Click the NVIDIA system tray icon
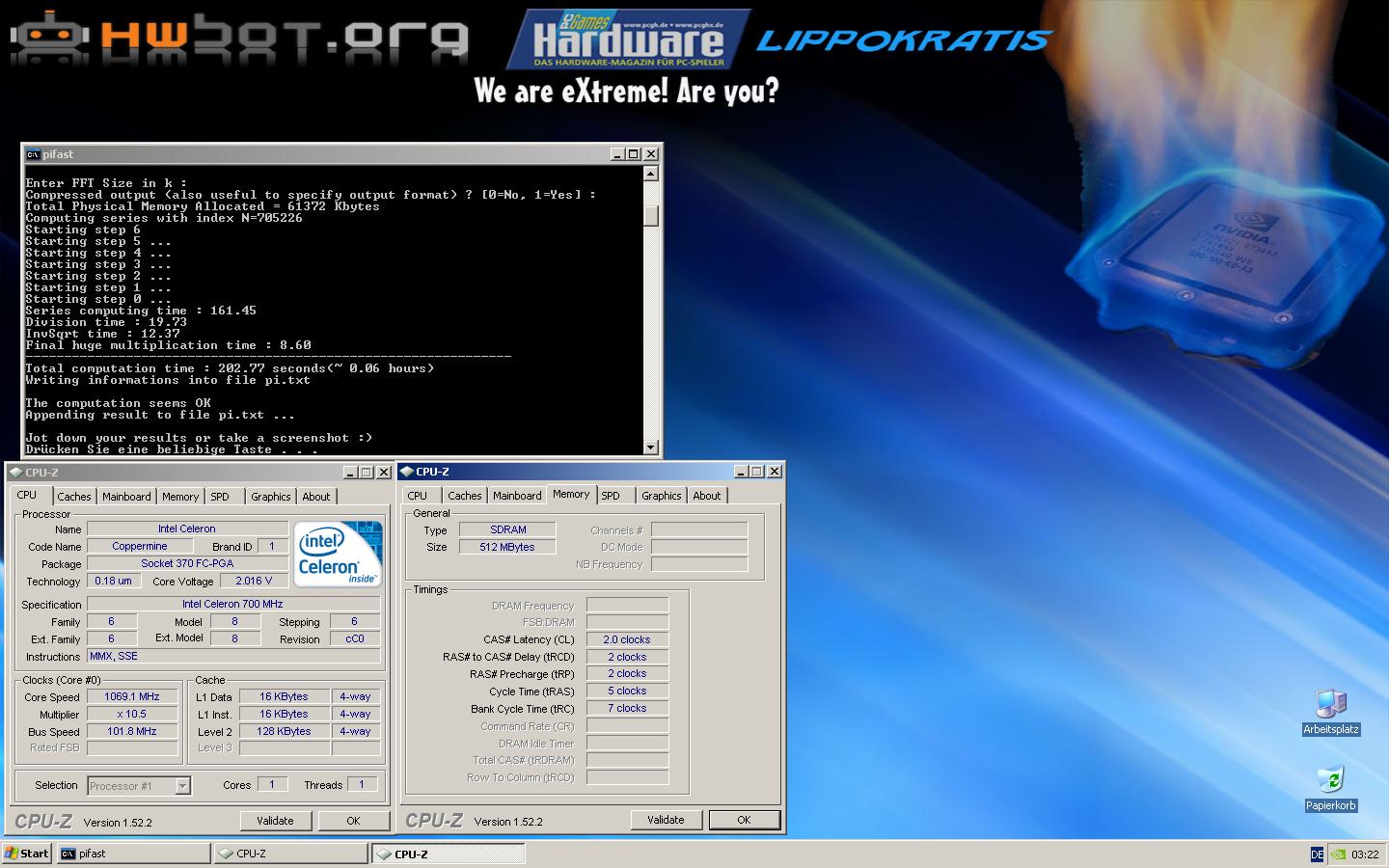 pos(1338,854)
